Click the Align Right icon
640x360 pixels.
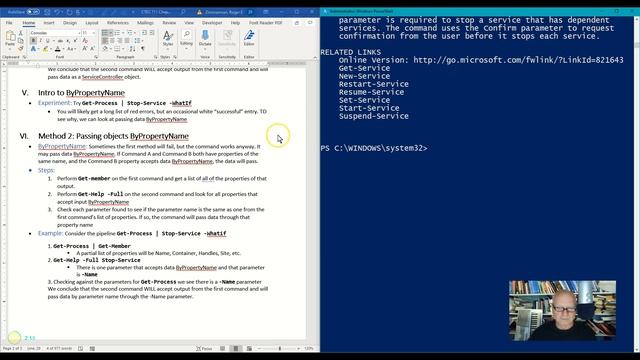tap(120, 41)
